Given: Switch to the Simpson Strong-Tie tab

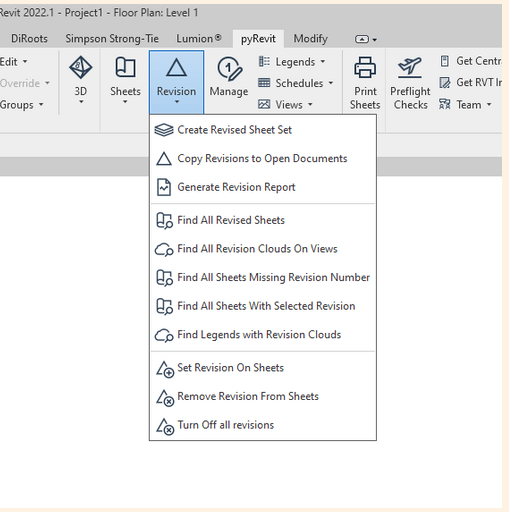Looking at the screenshot, I should pos(112,39).
